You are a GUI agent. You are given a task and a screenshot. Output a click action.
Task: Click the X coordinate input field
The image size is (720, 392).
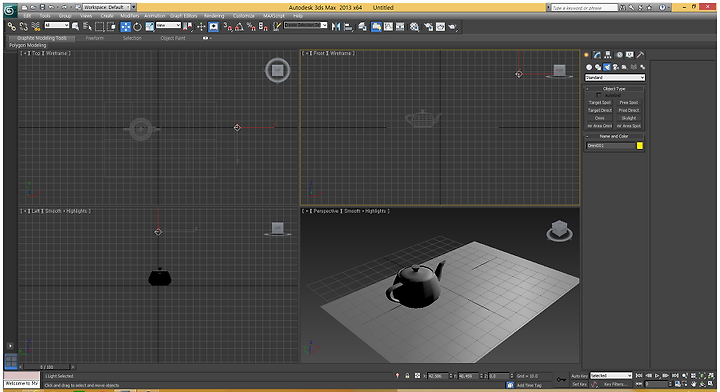[438, 376]
